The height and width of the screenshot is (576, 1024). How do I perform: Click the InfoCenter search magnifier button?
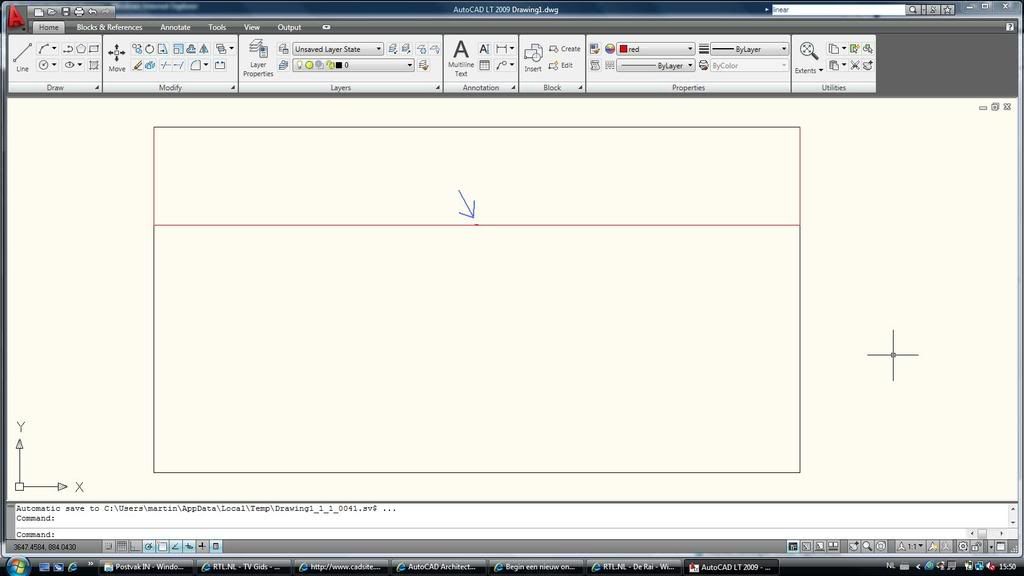tap(913, 10)
